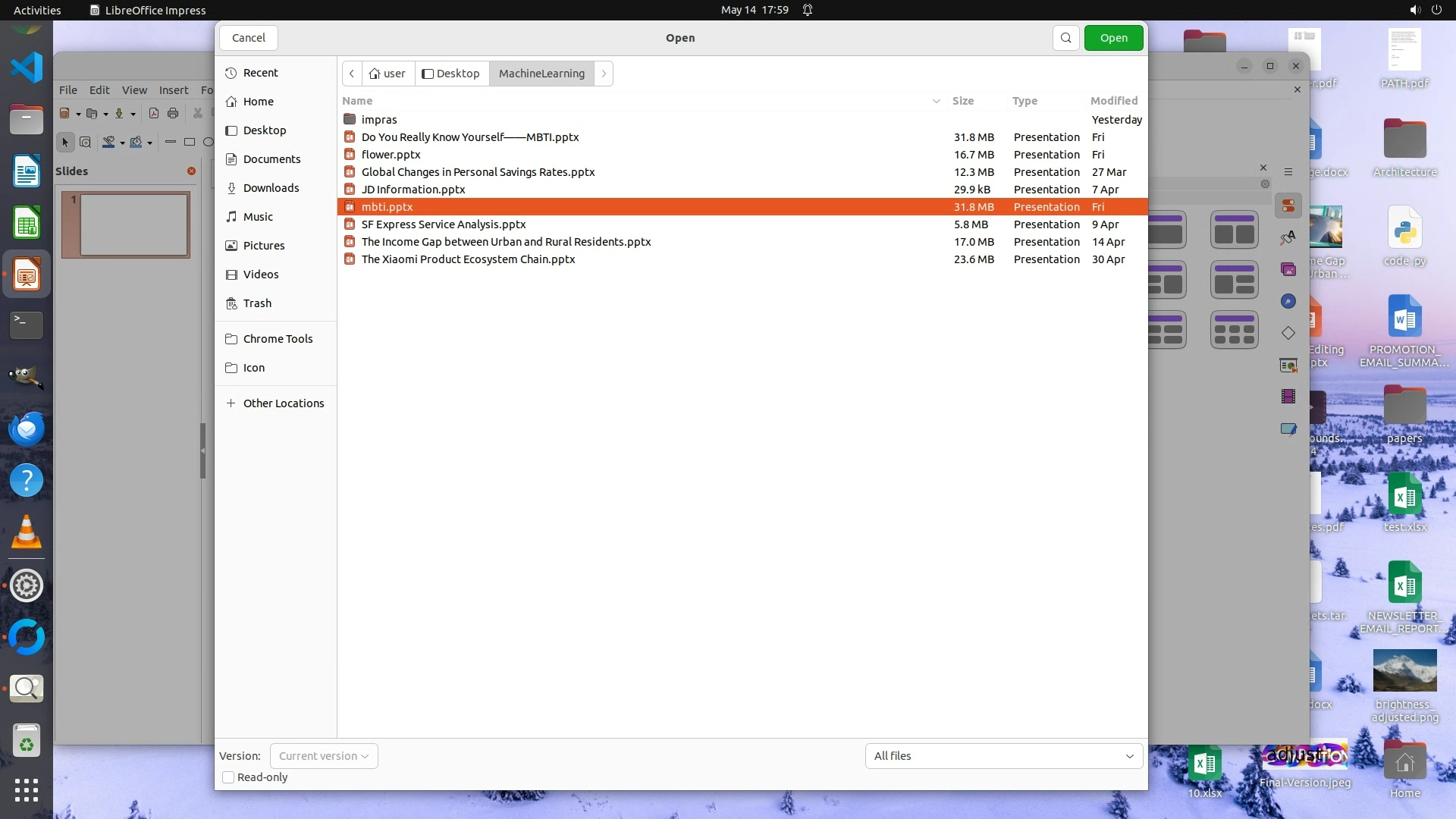
Task: Click forward arrow in path bar
Action: [x=604, y=74]
